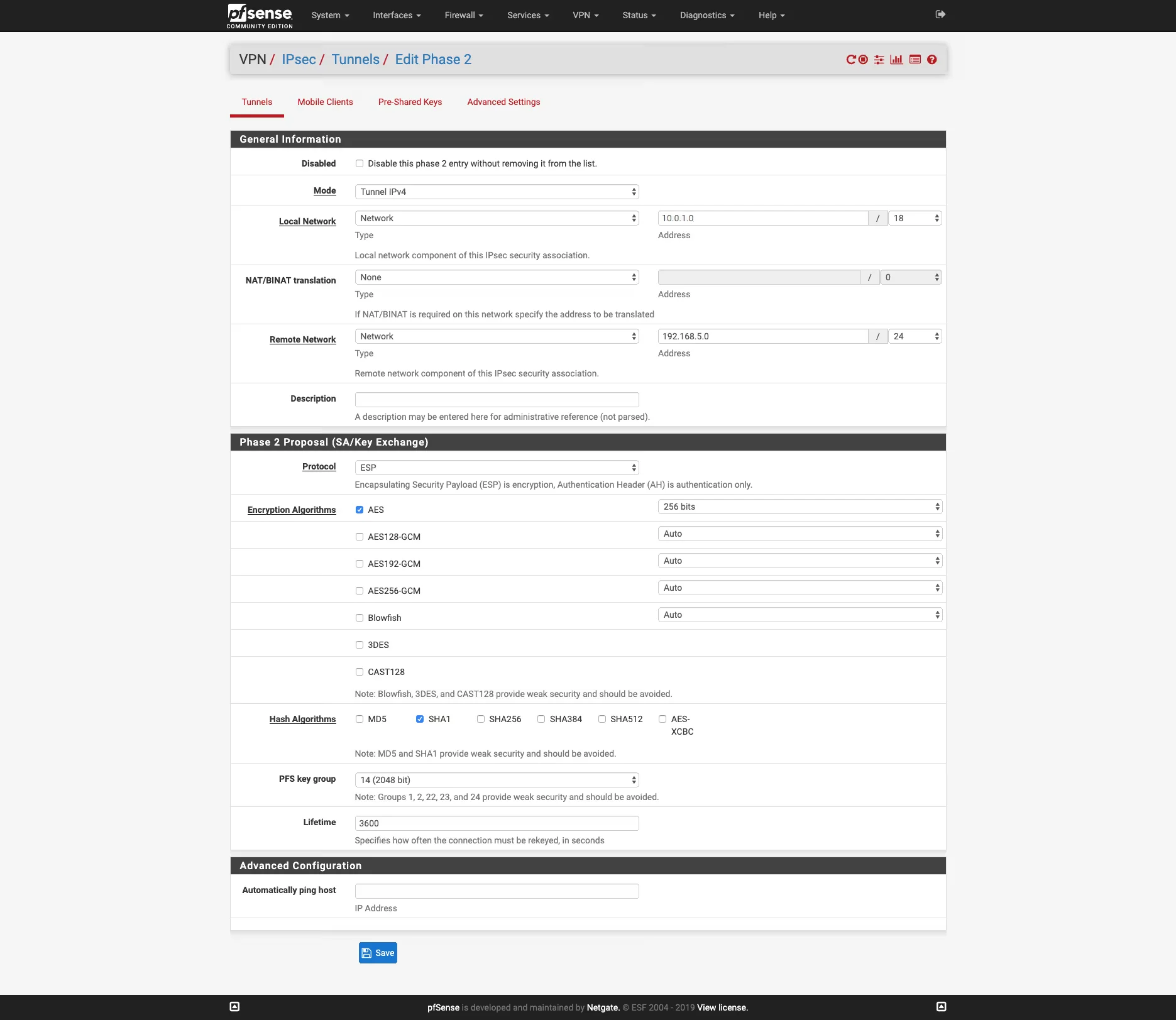
Task: Open IPsec status via bar chart icon
Action: point(896,59)
